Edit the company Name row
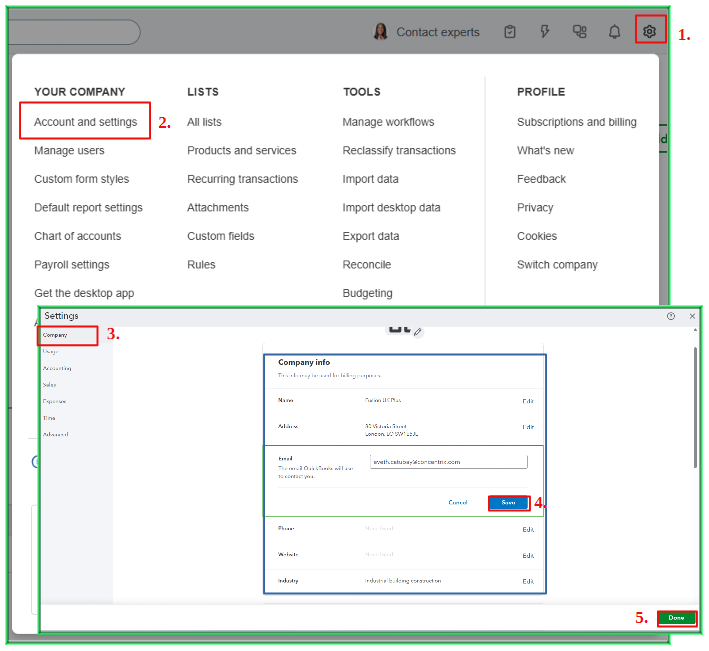This screenshot has width=709, height=651. click(x=528, y=401)
